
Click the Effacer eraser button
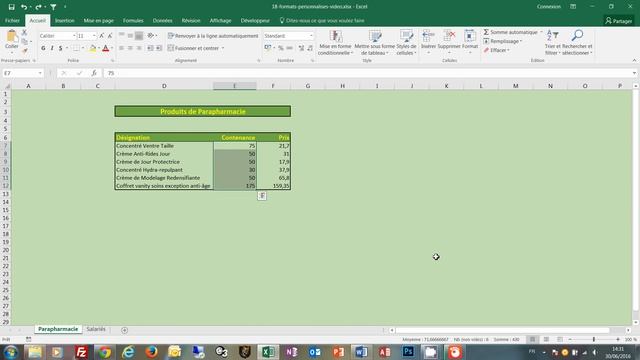(496, 50)
